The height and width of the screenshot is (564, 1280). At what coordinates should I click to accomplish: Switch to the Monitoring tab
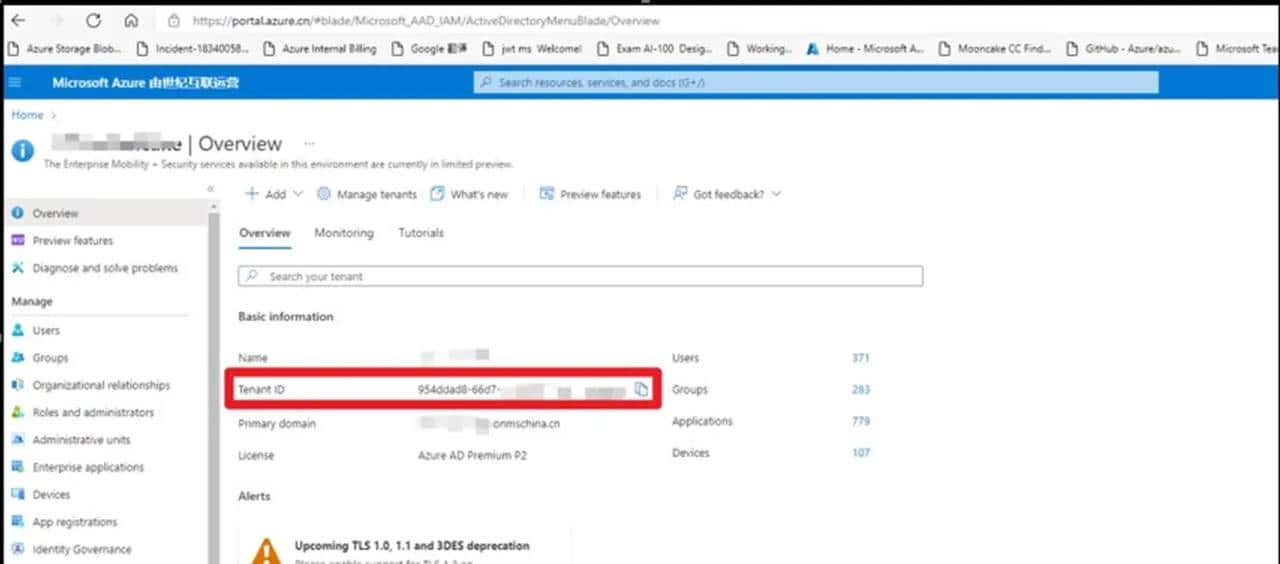(x=344, y=233)
